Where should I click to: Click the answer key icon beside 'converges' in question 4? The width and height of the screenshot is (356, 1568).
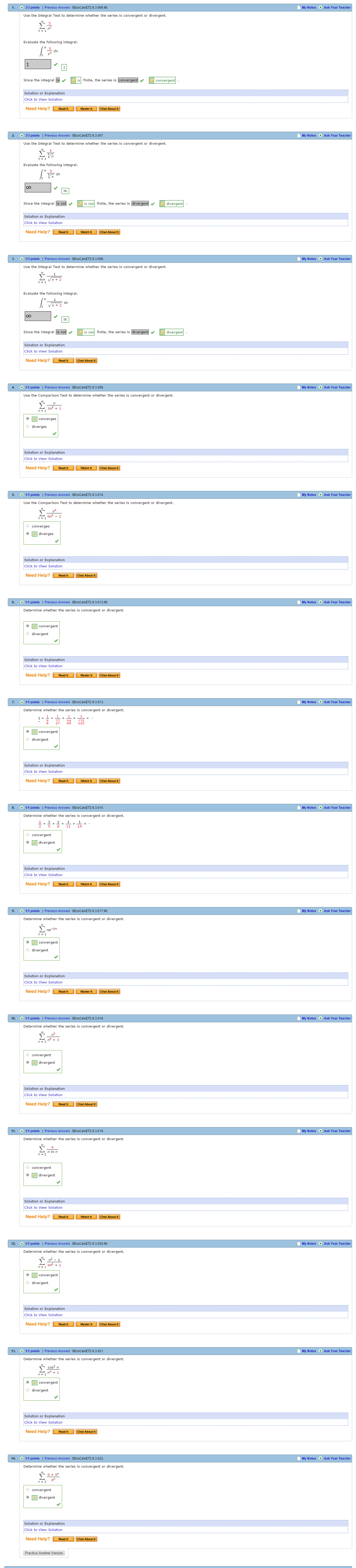coord(35,419)
